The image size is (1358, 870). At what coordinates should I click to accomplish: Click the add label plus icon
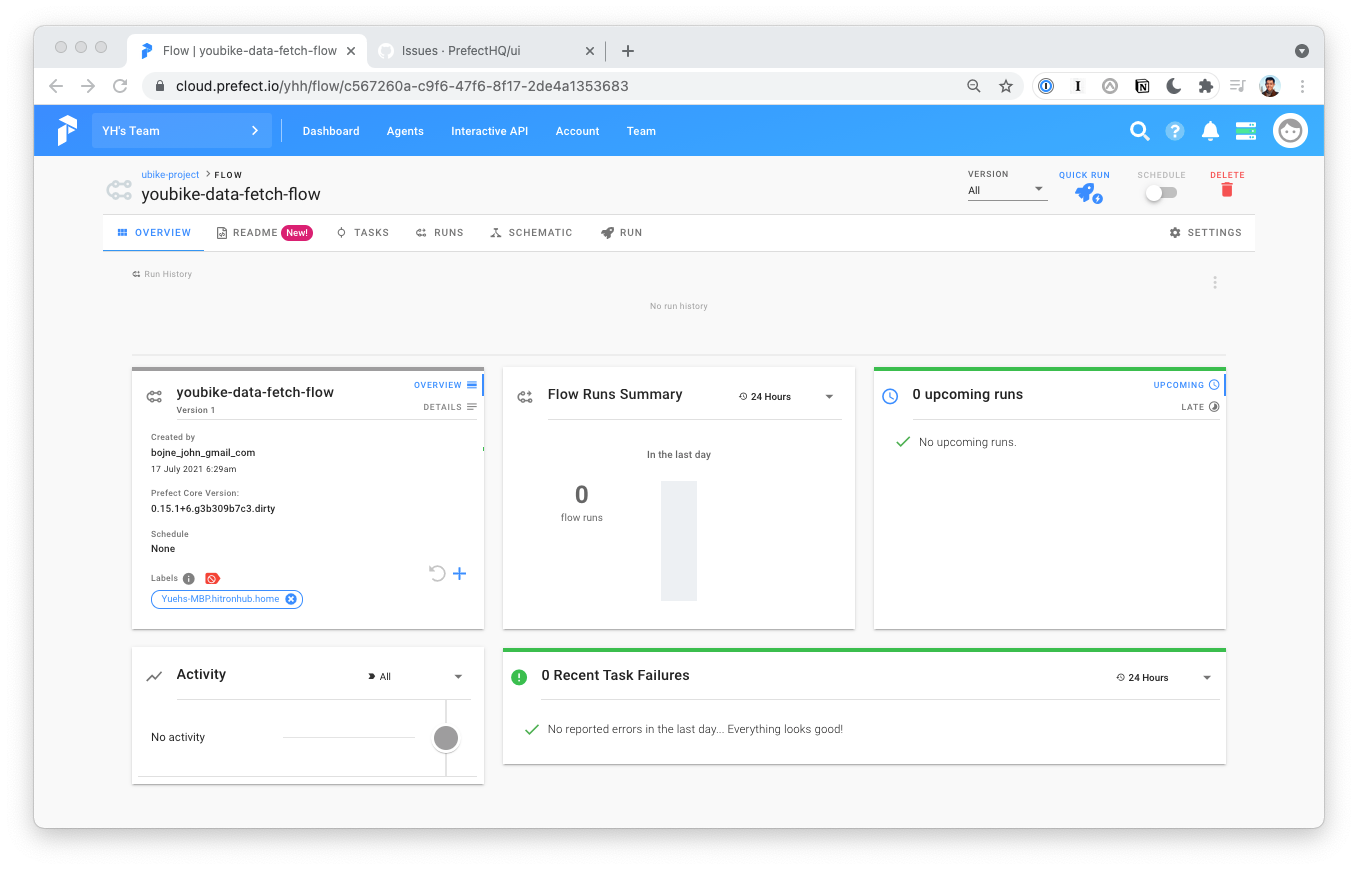click(x=460, y=573)
